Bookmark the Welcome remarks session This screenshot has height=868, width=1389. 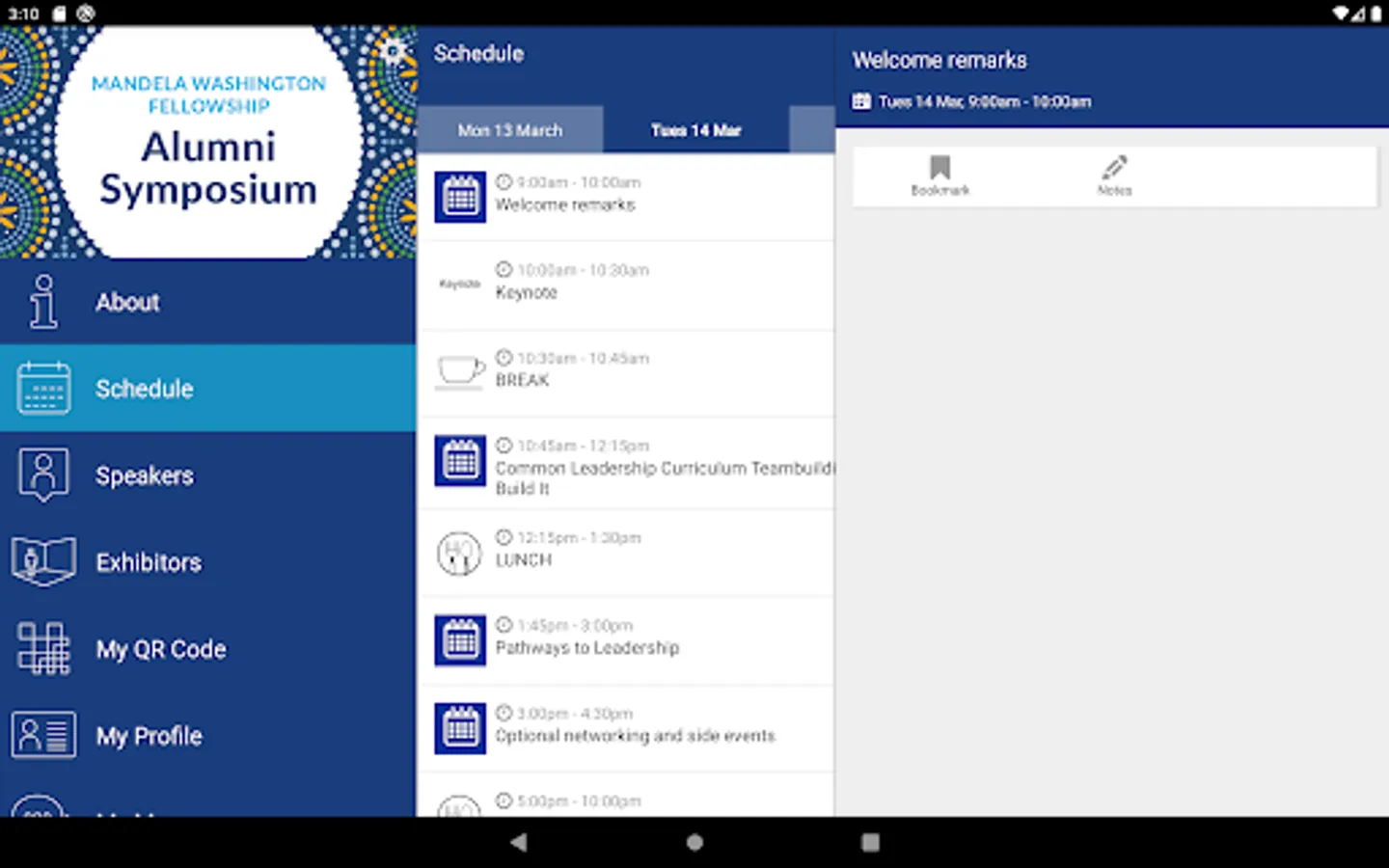coord(940,176)
